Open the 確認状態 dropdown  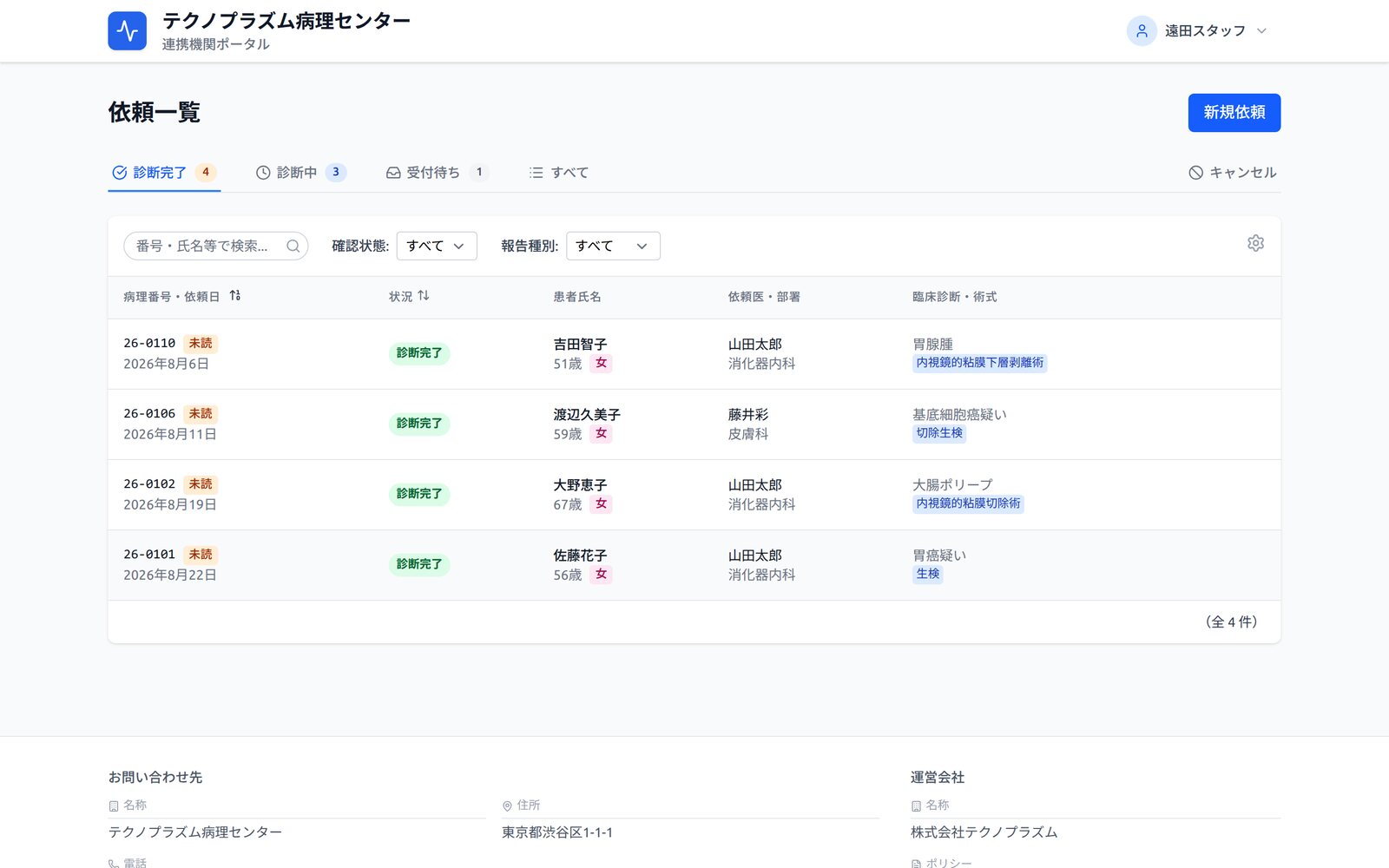click(x=437, y=247)
